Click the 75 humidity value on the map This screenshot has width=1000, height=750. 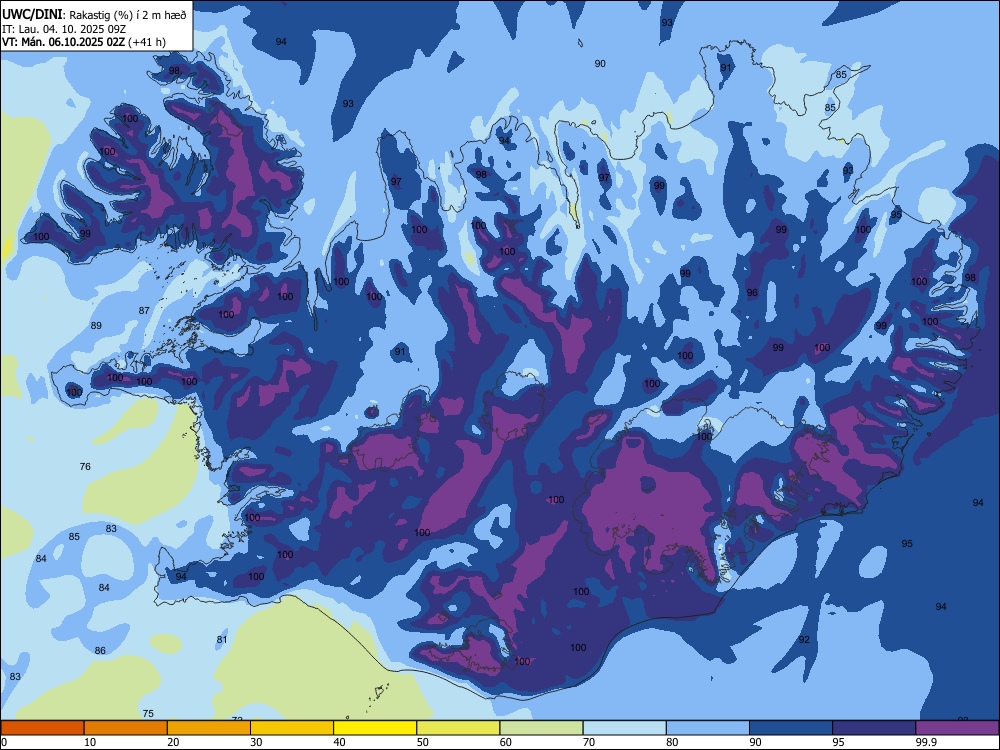pyautogui.click(x=148, y=714)
